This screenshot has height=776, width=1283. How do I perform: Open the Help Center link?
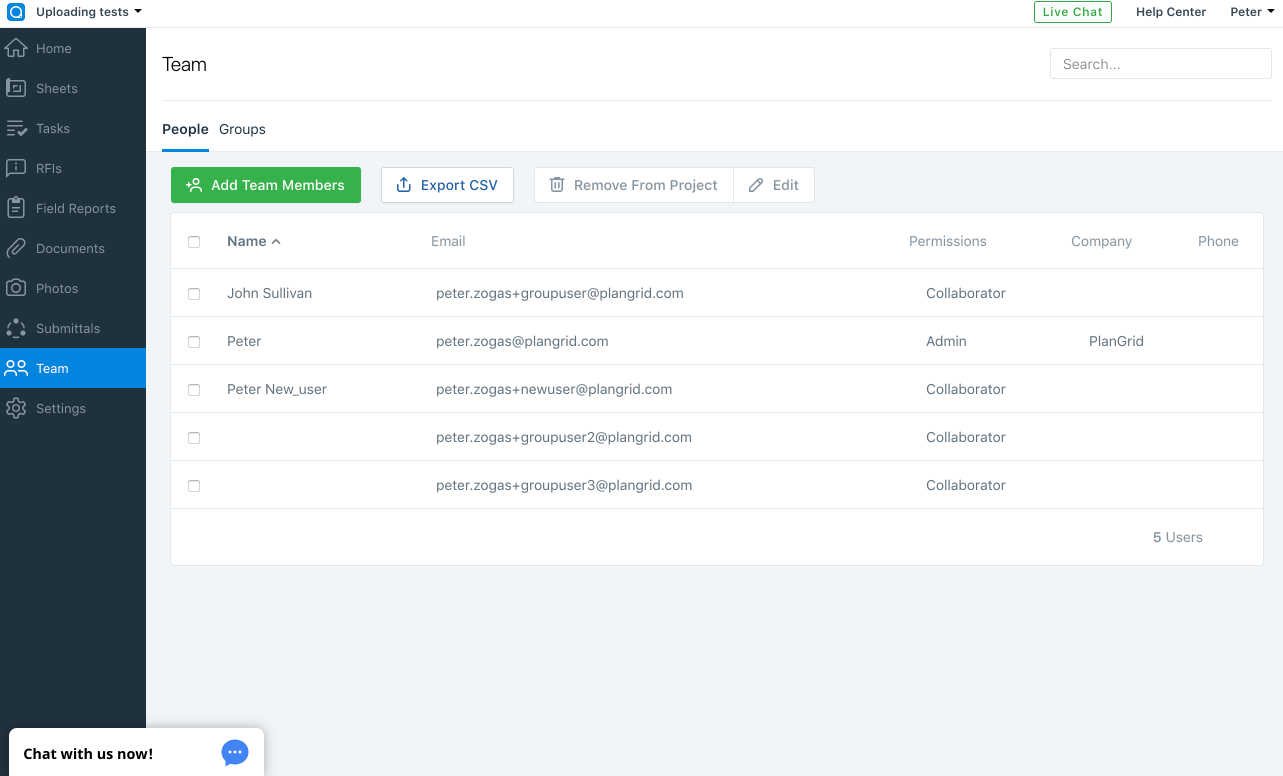[x=1171, y=12]
